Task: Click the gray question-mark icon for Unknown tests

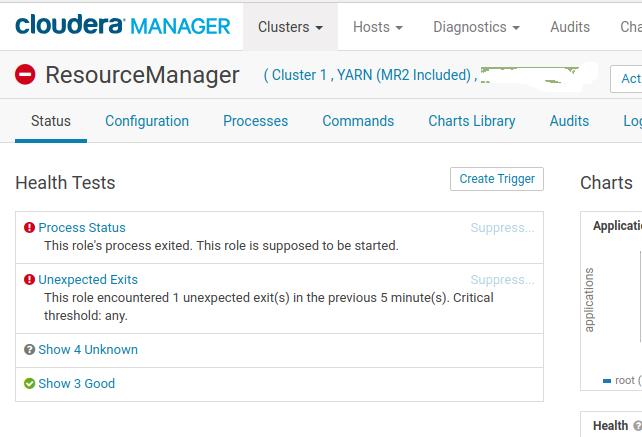Action: point(30,350)
